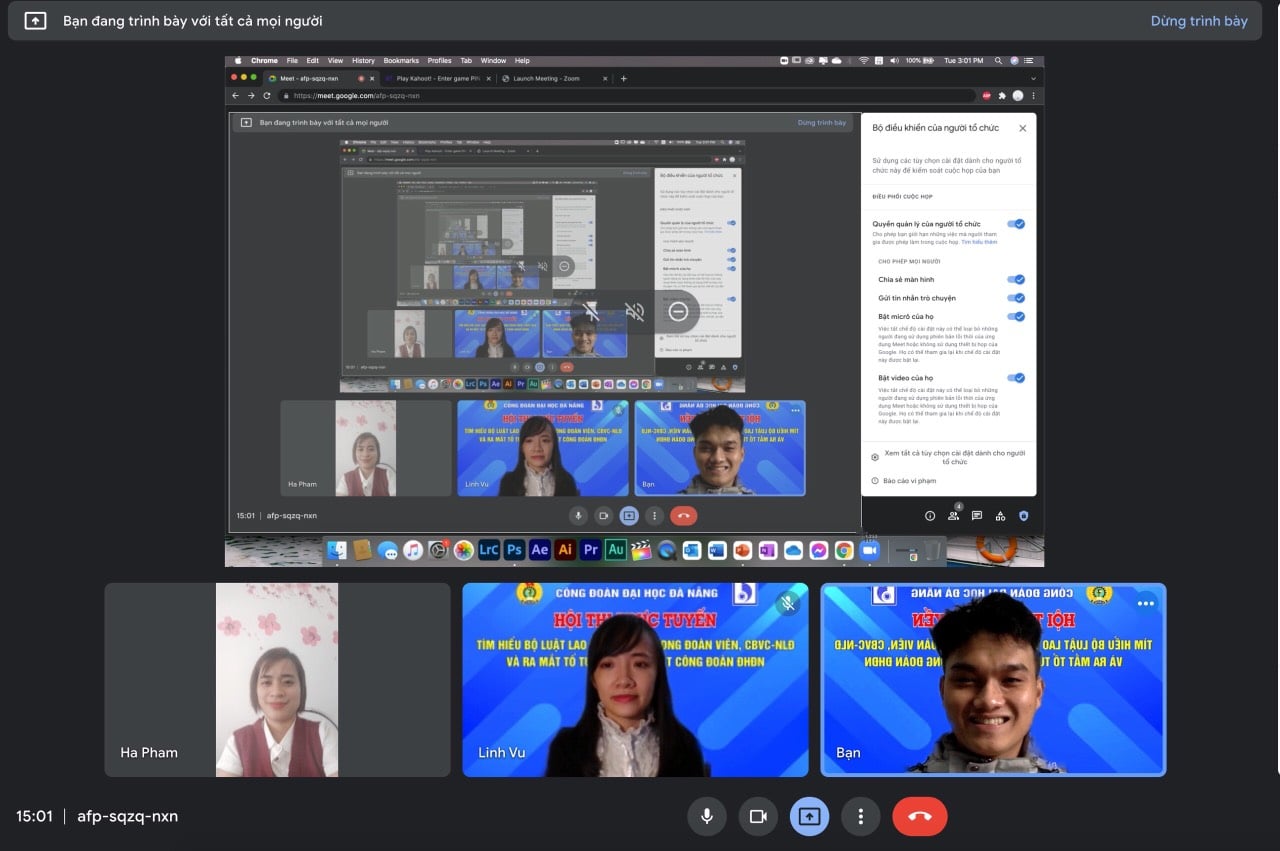Show the participants list icon with badge 4
This screenshot has height=851, width=1280.
pyautogui.click(x=953, y=516)
